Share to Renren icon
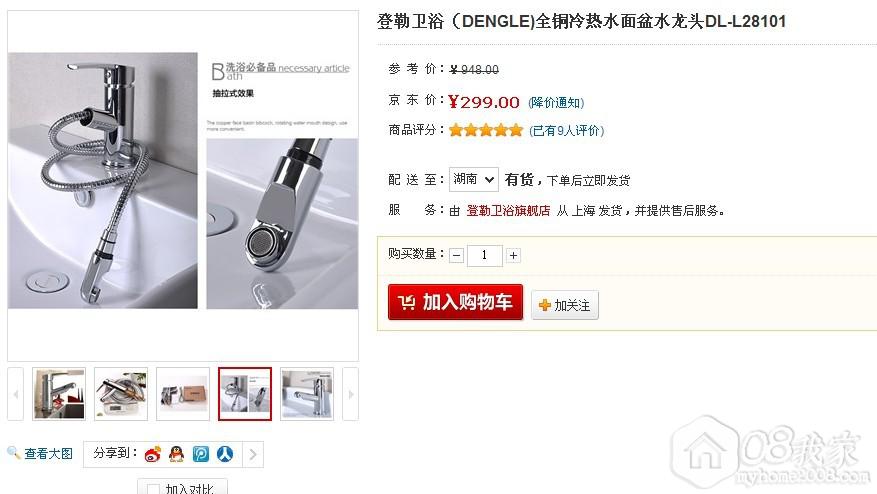The width and height of the screenshot is (877, 494). (x=225, y=454)
